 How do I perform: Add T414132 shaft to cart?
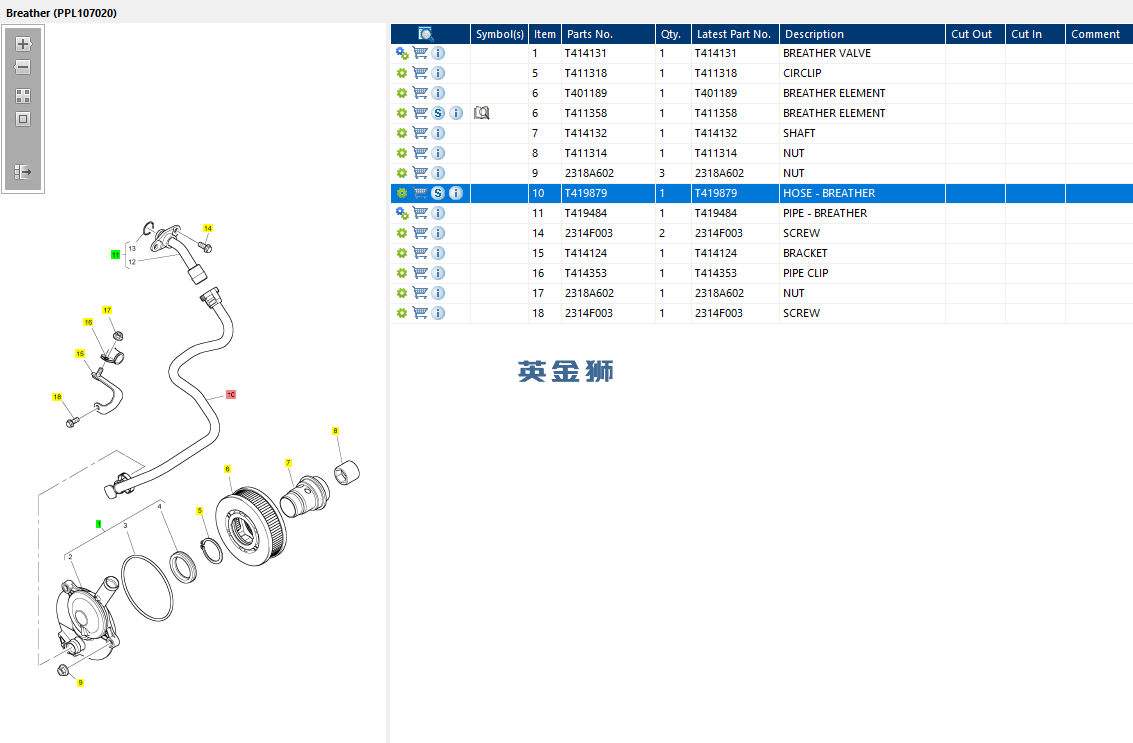[420, 133]
